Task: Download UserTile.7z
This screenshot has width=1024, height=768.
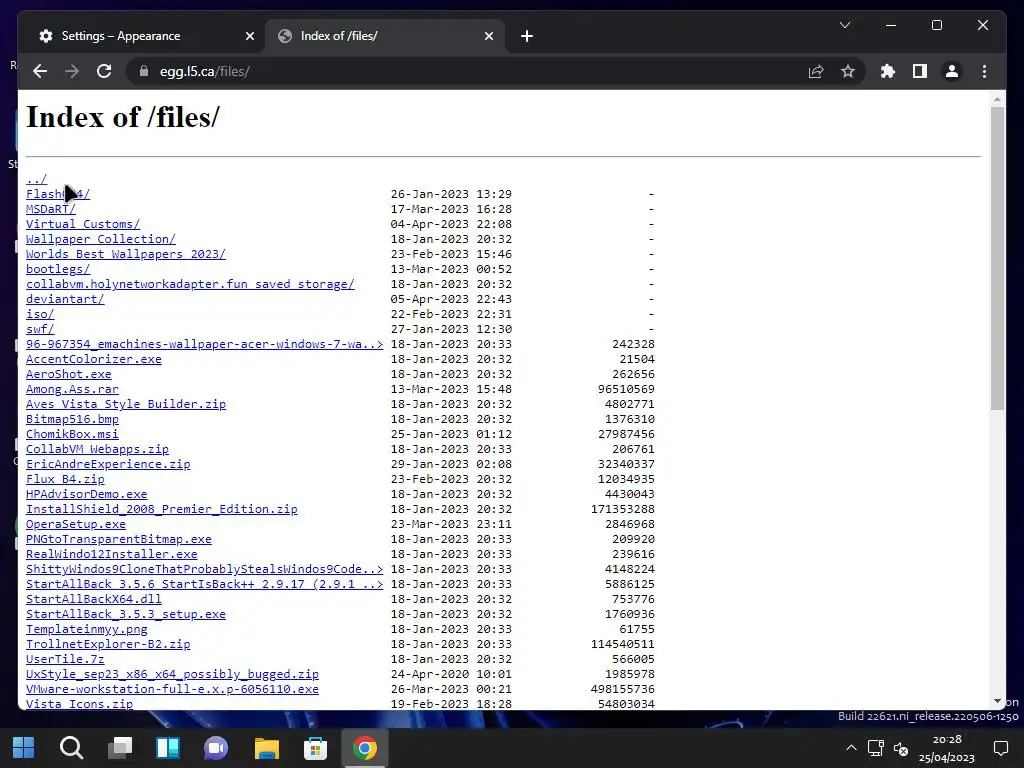Action: tap(65, 660)
